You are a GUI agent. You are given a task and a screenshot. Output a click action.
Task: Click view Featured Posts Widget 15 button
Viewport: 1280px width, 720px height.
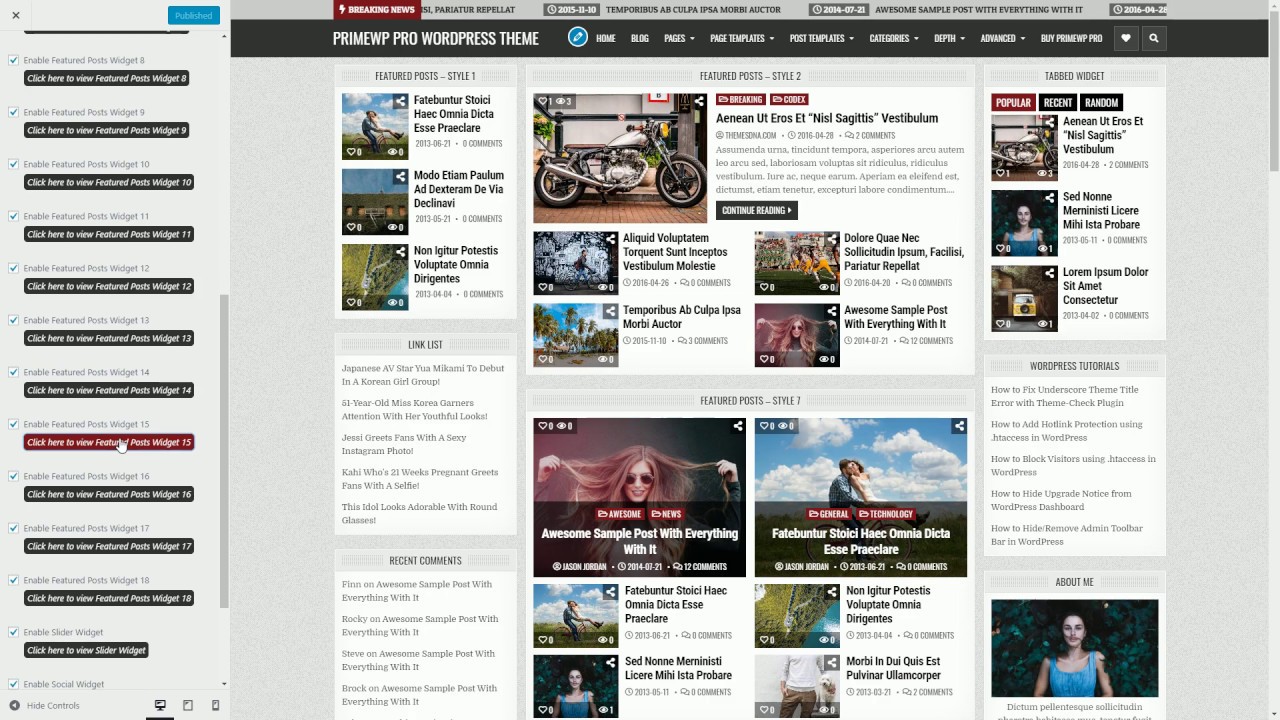109,442
